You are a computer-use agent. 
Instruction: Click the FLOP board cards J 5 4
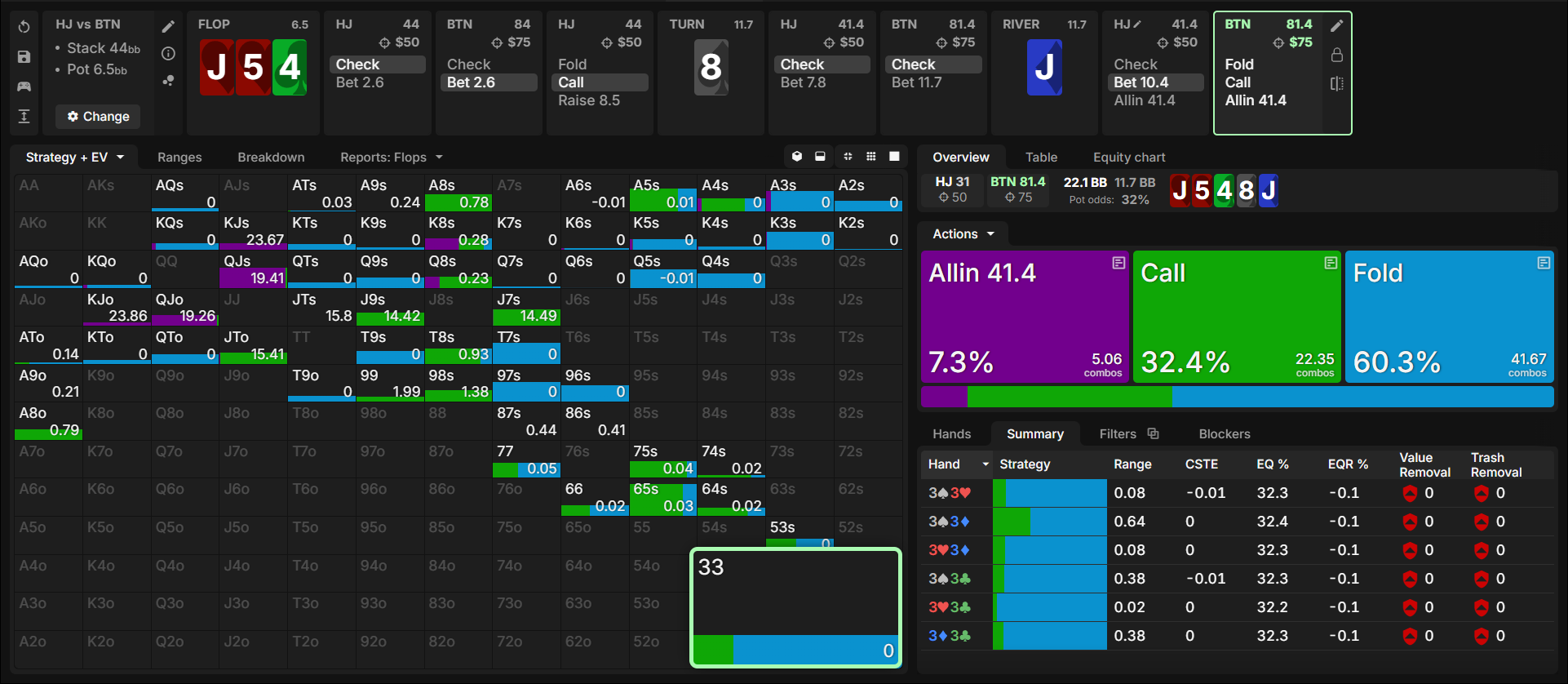pos(253,67)
